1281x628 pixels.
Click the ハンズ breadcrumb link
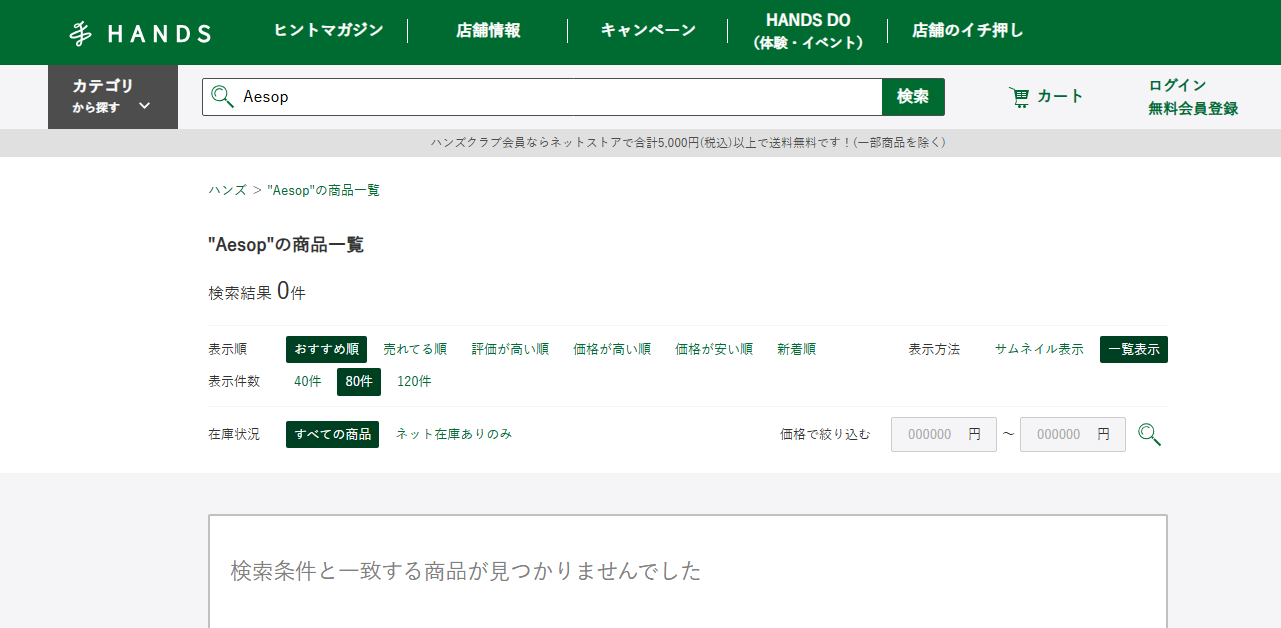point(227,190)
